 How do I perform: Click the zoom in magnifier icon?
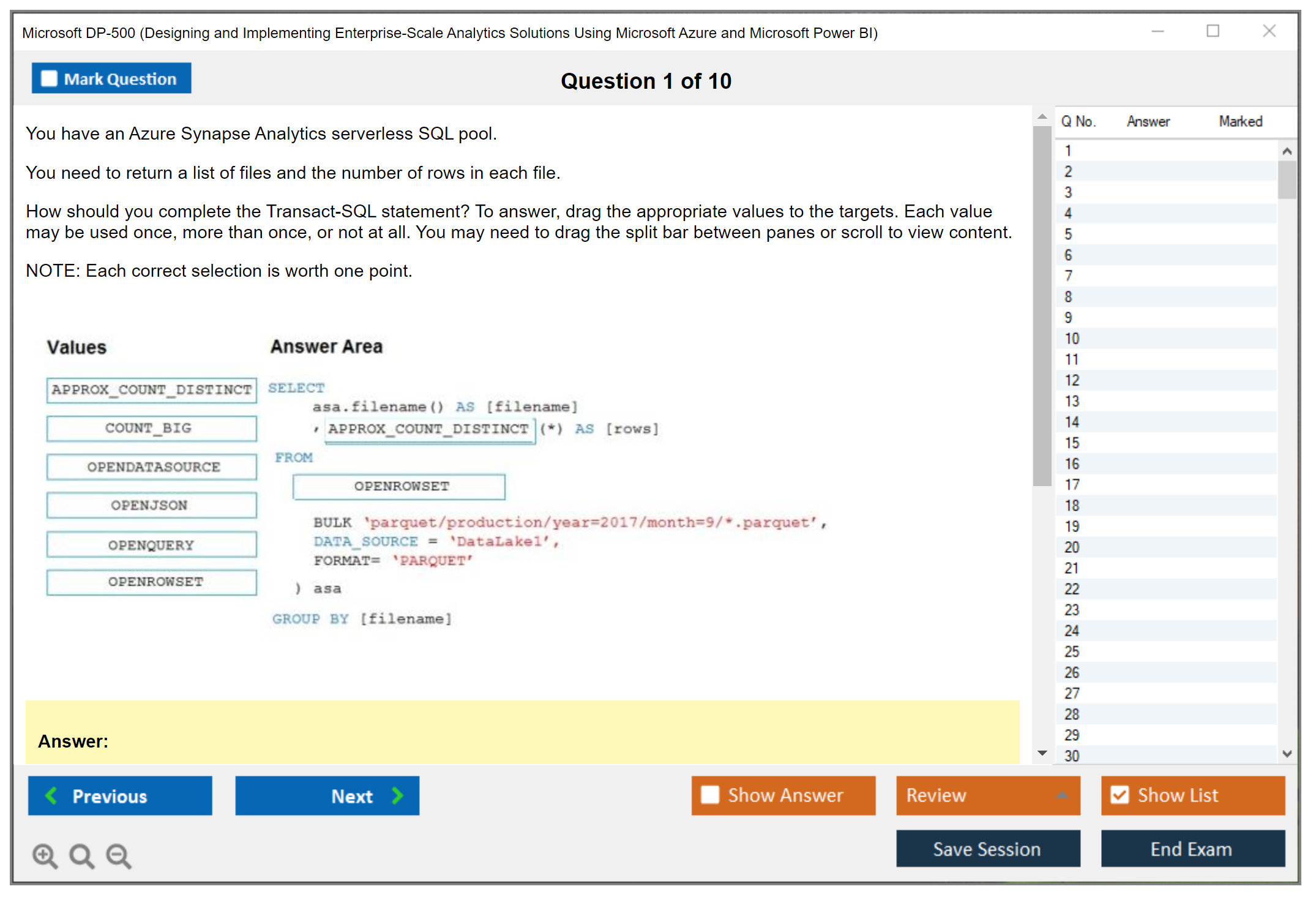pyautogui.click(x=44, y=855)
